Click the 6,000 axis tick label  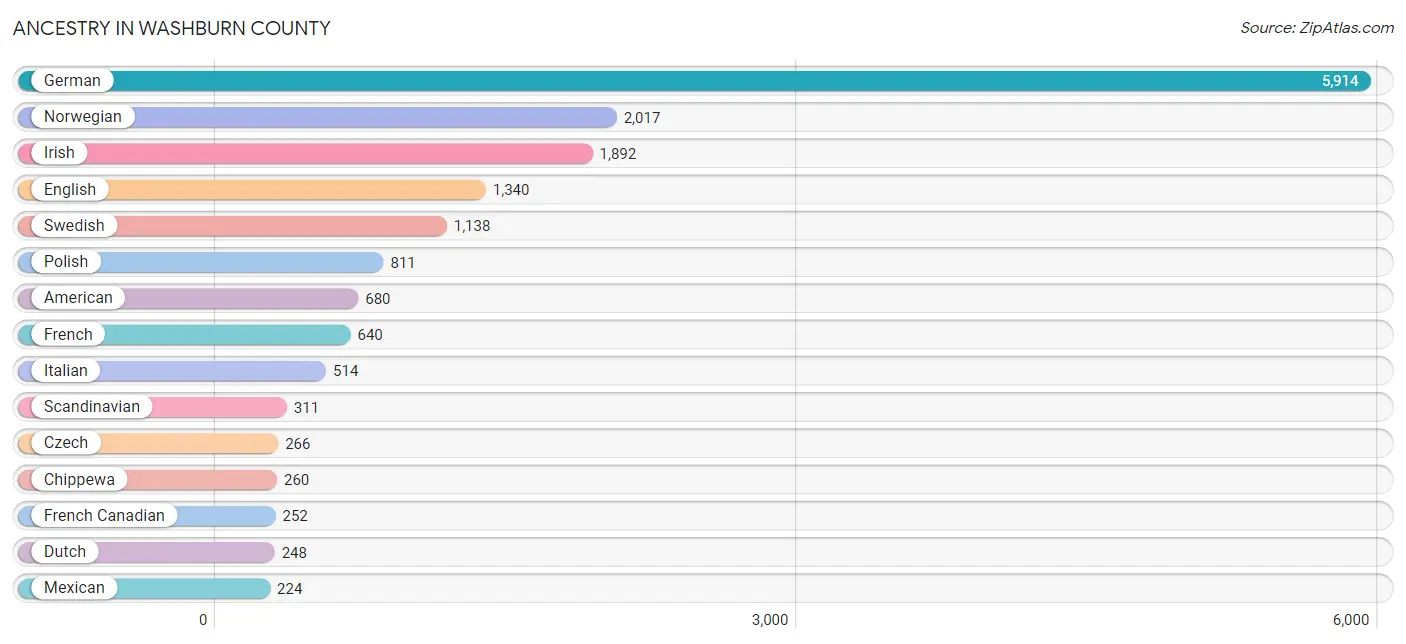point(1351,620)
